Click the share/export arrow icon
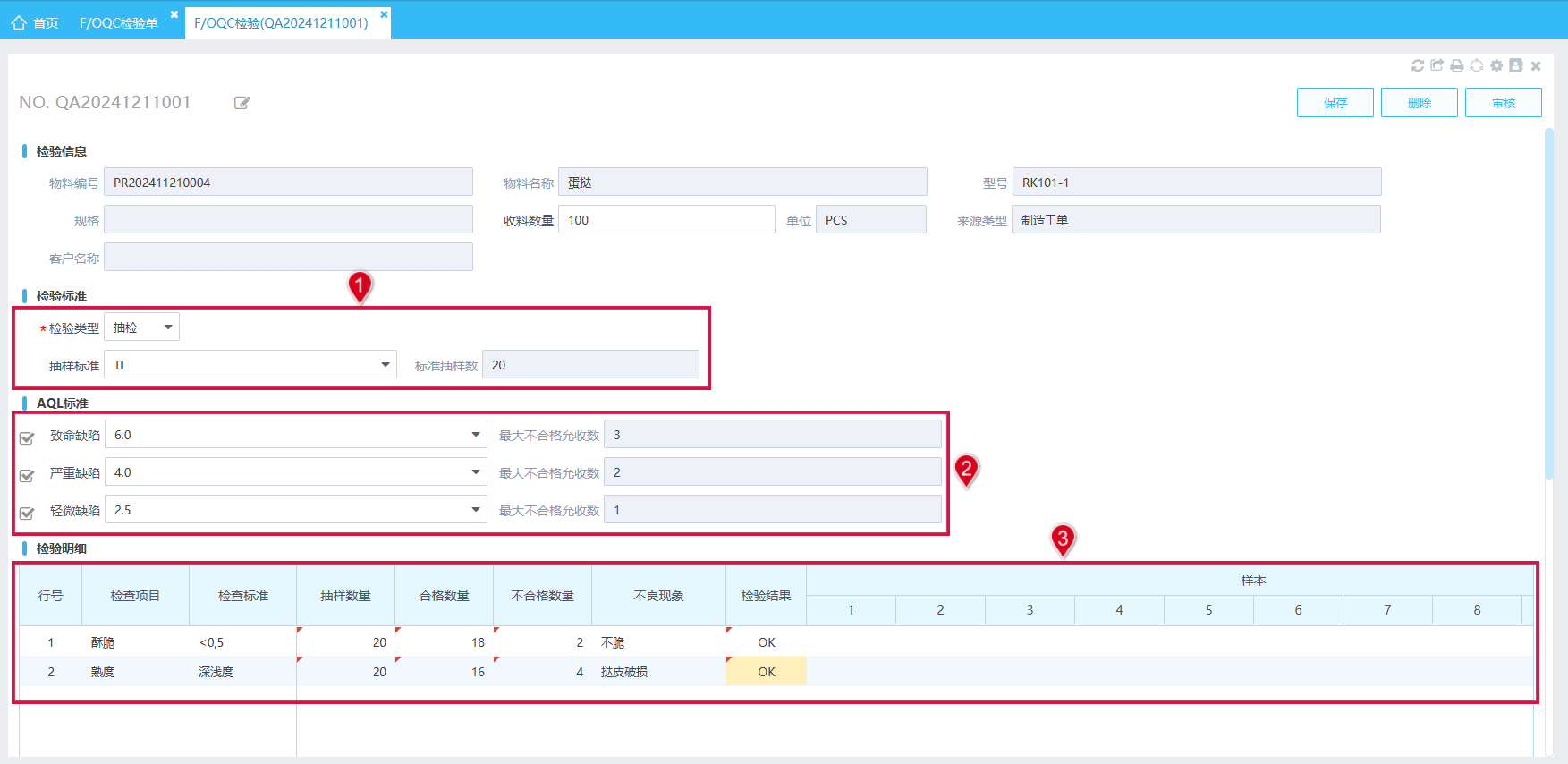This screenshot has width=1568, height=764. click(x=1437, y=65)
